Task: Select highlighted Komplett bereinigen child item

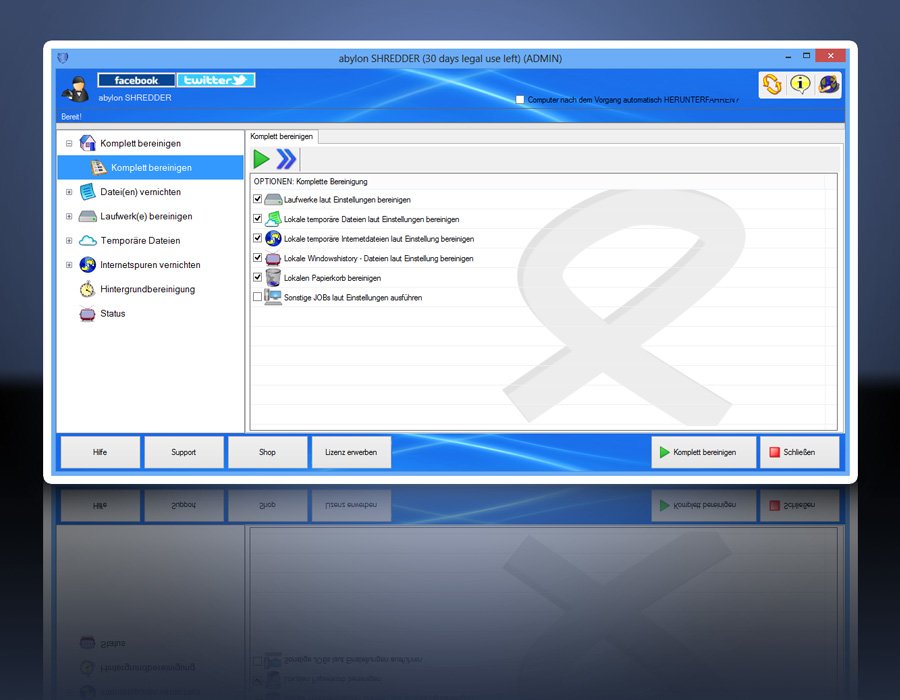Action: click(150, 168)
